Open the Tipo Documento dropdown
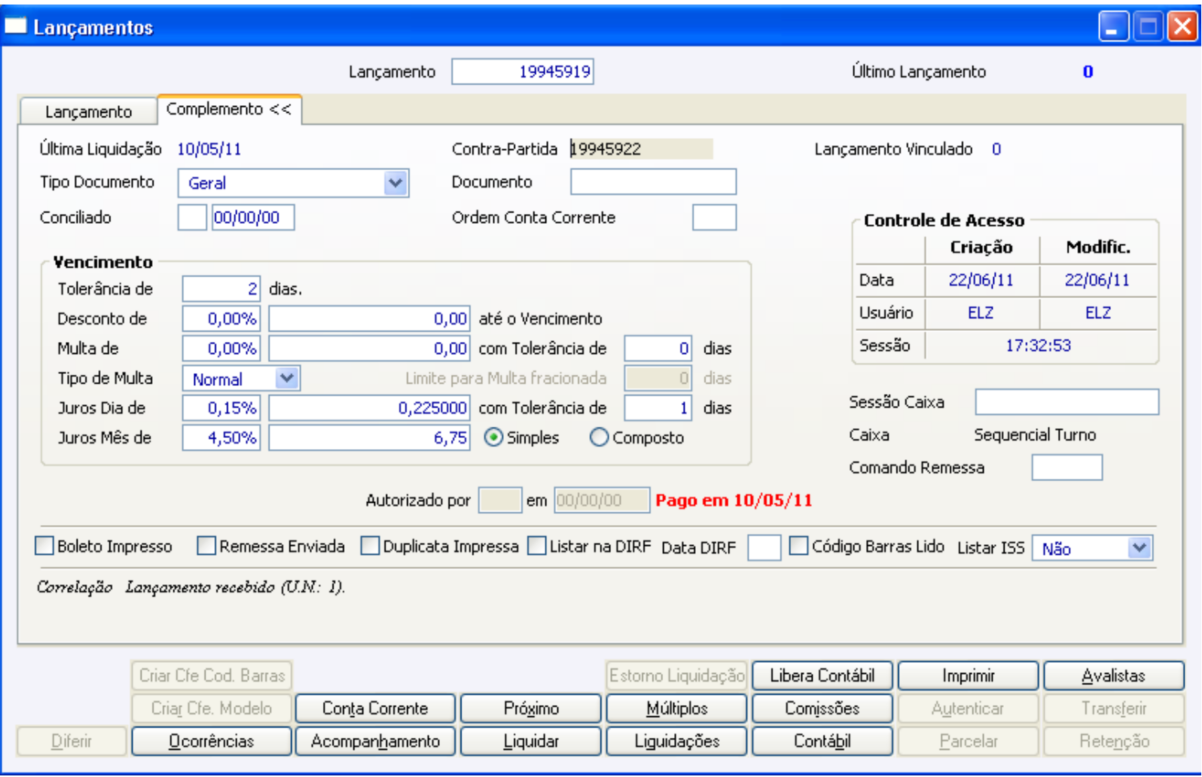Screen dimensions: 1202x777 [x=396, y=183]
